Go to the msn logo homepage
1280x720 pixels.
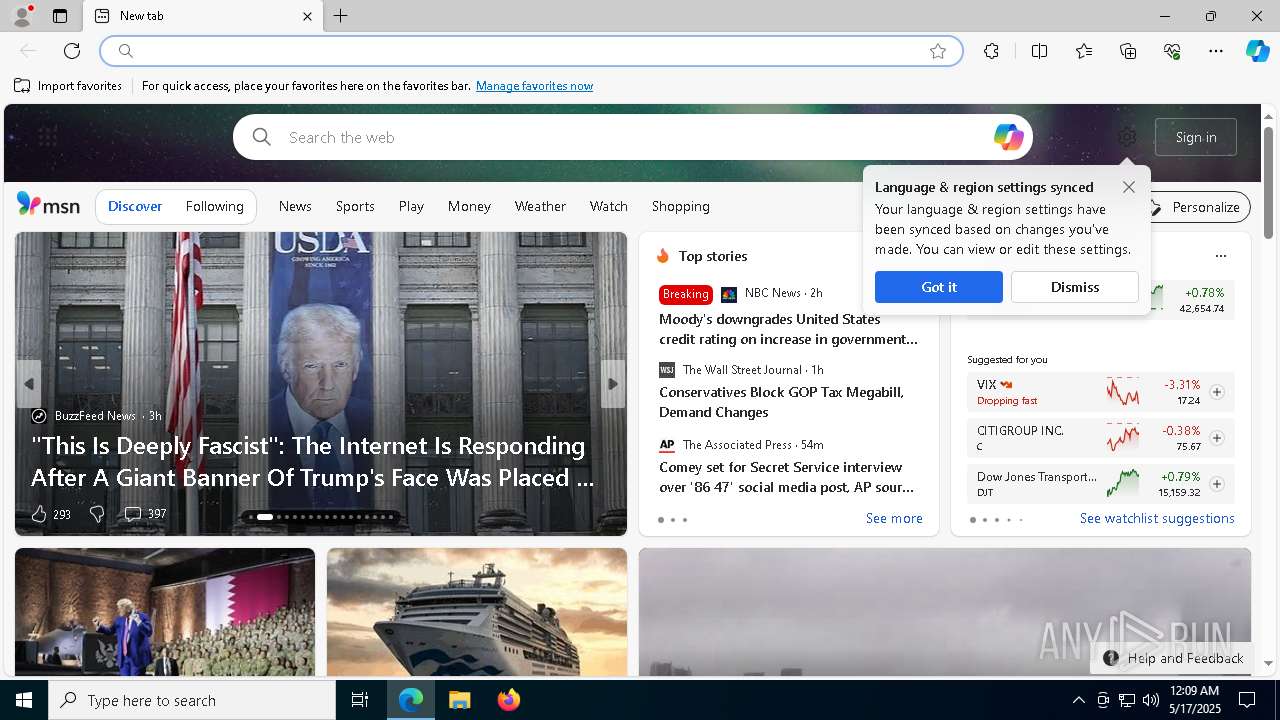(x=48, y=205)
